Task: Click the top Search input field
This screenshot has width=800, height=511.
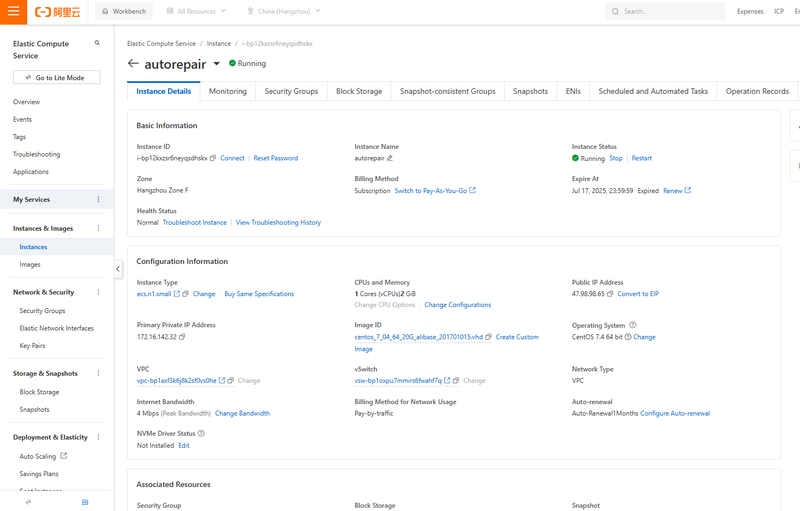Action: pyautogui.click(x=665, y=11)
